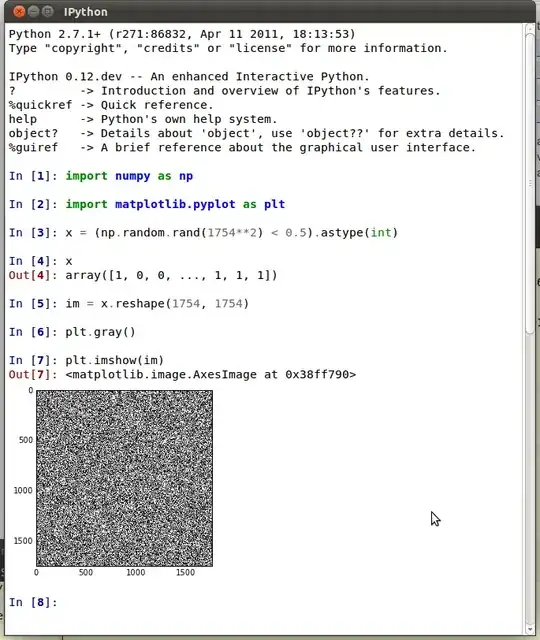Viewport: 540px width, 640px height.
Task: Close the IPython window
Action: point(19,11)
